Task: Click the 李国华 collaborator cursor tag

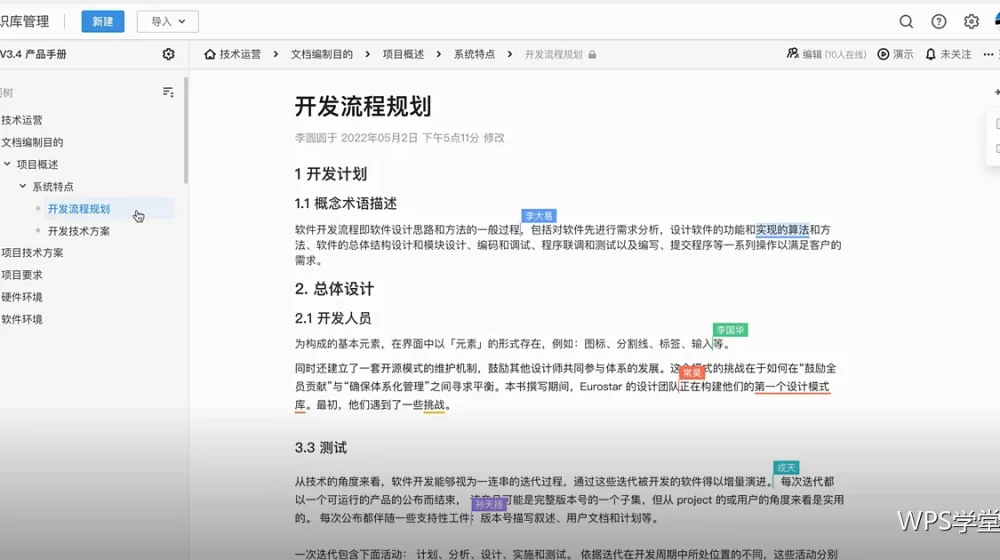Action: [730, 330]
